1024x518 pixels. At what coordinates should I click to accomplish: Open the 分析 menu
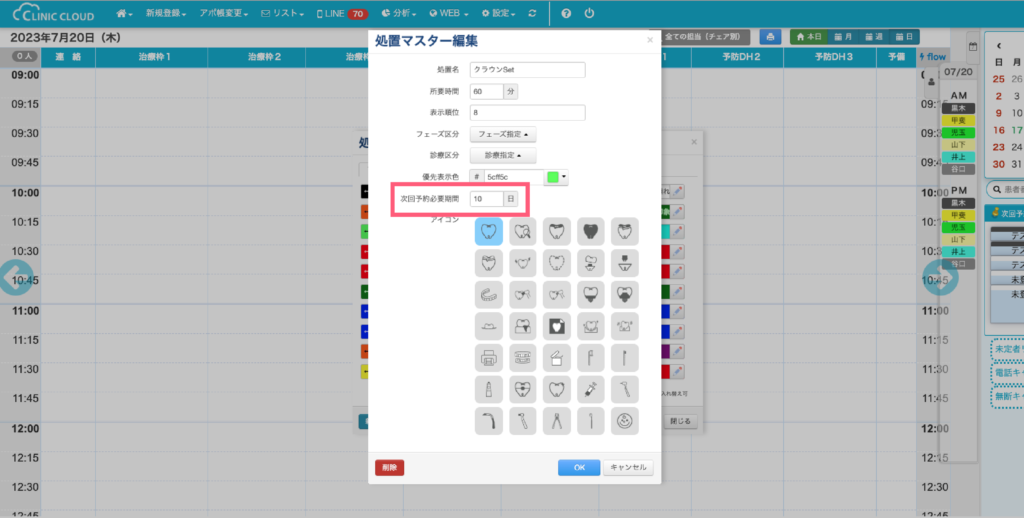tap(402, 14)
